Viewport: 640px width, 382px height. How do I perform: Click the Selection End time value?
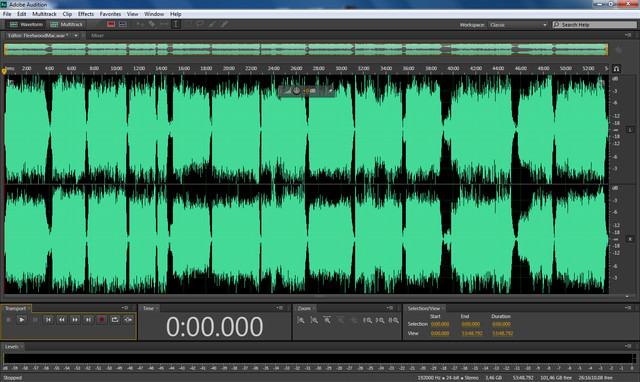click(471, 324)
